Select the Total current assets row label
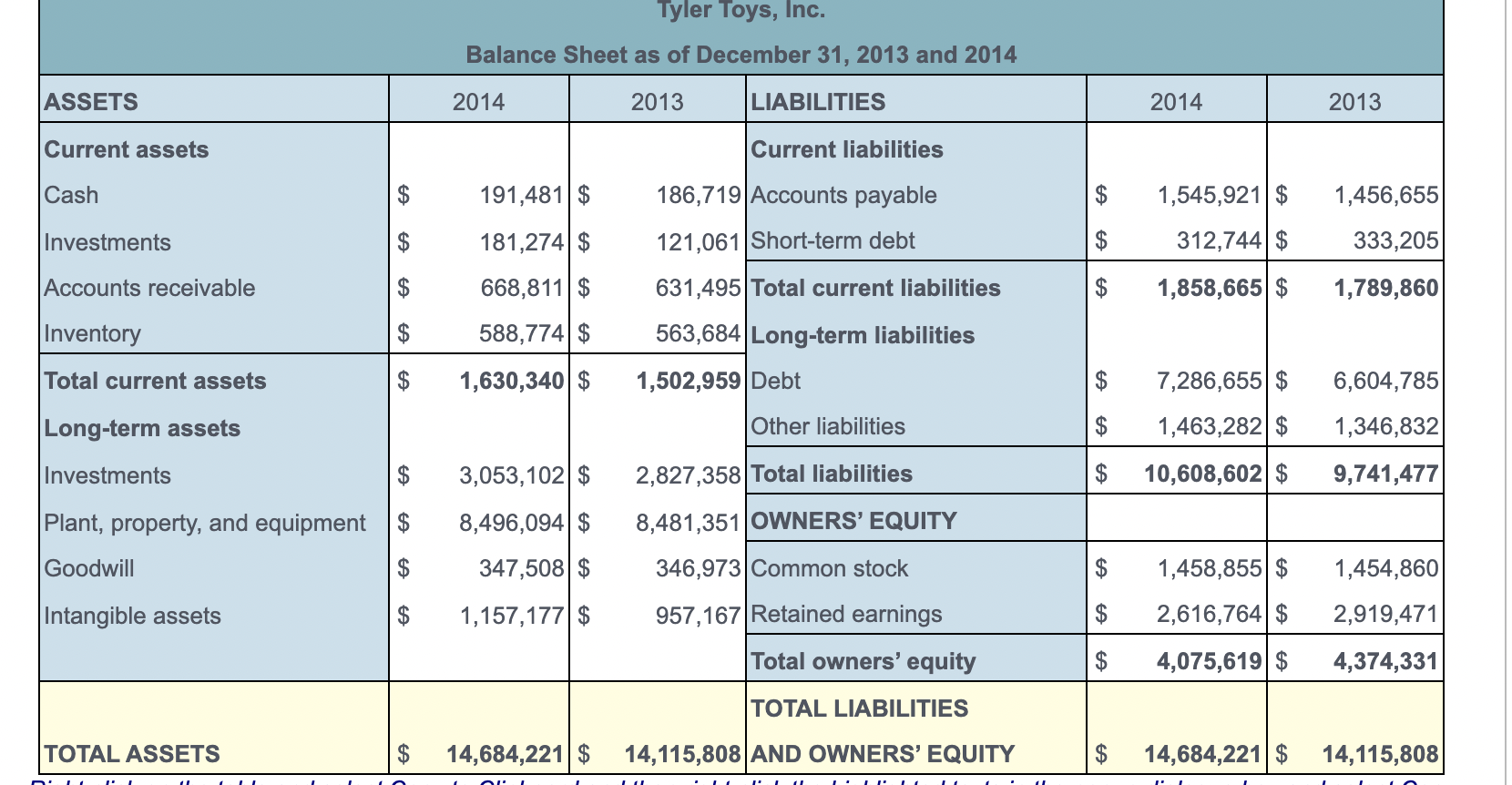 point(156,382)
